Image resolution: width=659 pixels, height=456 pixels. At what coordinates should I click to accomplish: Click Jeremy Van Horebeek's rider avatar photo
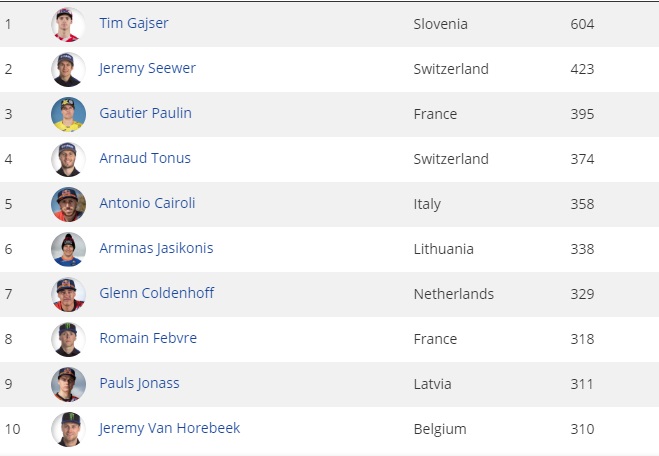(x=68, y=429)
